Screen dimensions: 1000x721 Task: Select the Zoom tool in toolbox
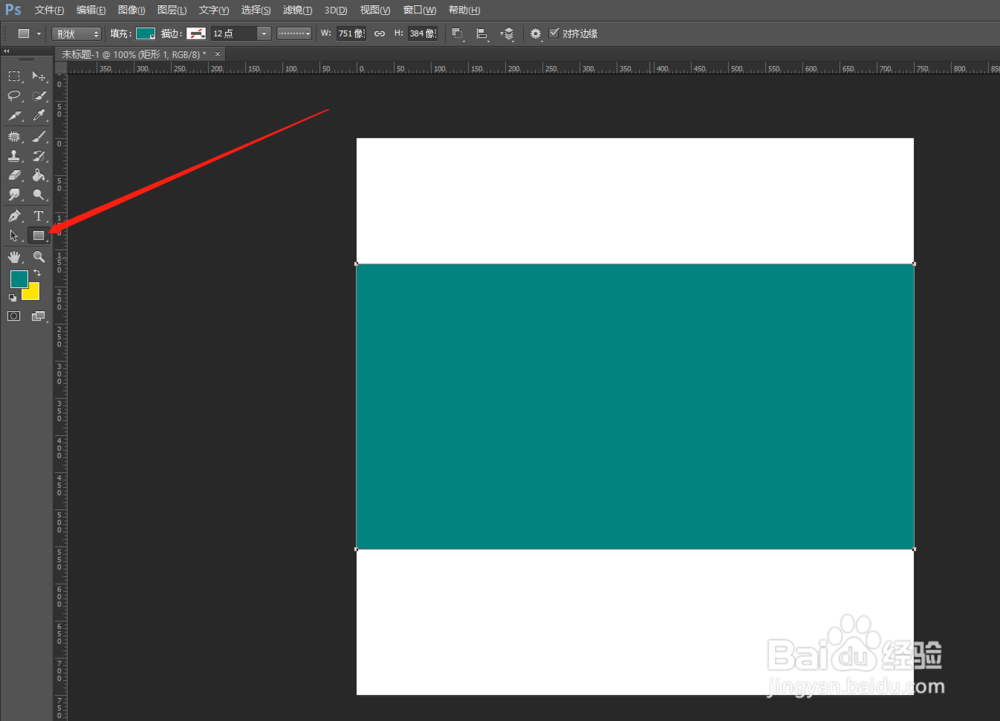coord(39,257)
